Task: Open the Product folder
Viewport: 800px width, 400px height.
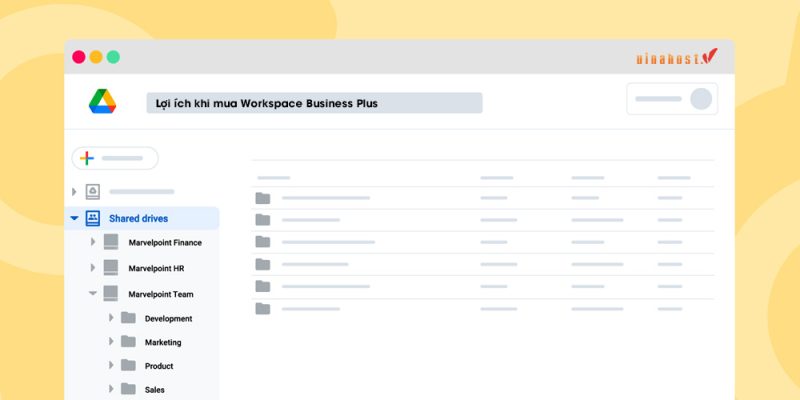Action: coord(159,366)
